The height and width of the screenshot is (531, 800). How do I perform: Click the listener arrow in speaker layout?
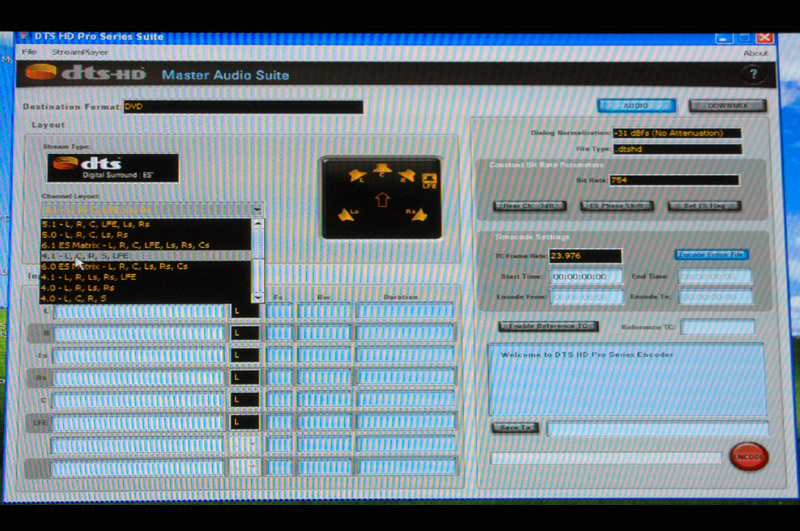pyautogui.click(x=382, y=199)
